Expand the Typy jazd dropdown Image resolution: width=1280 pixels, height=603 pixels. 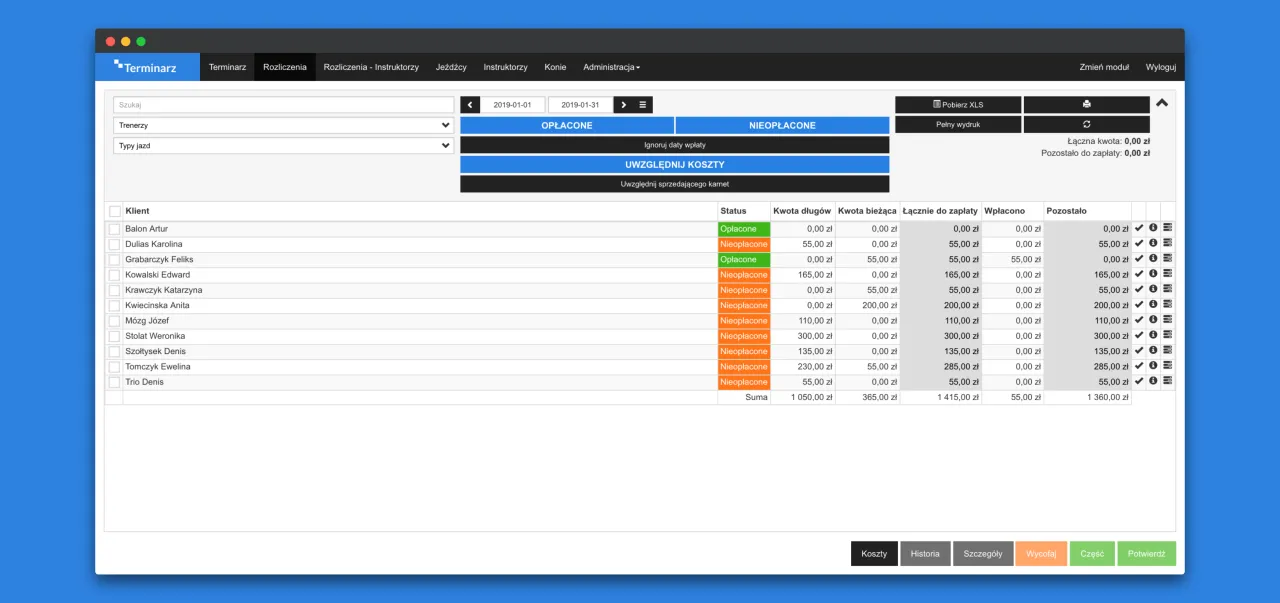(x=283, y=145)
